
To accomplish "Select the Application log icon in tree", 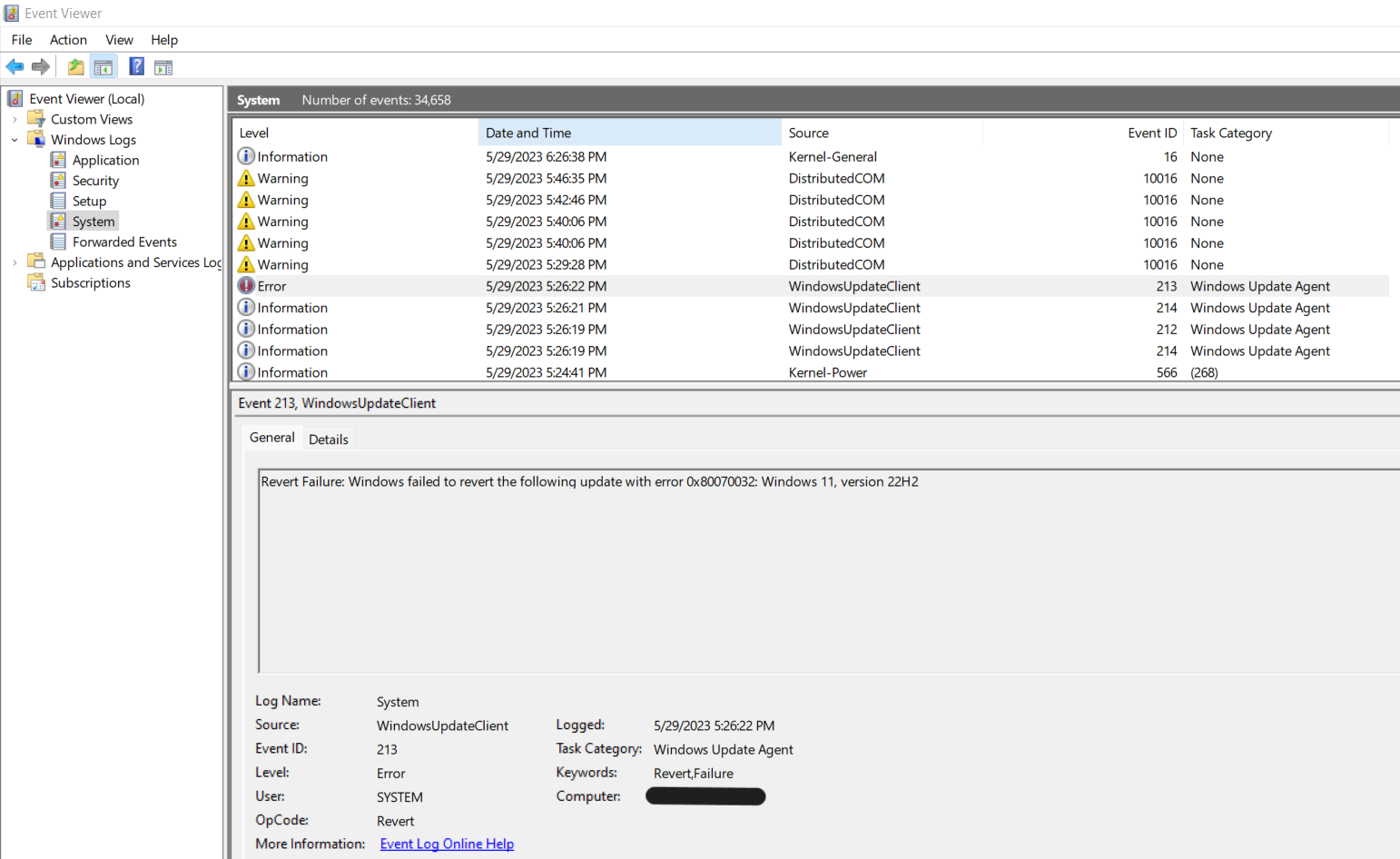I will tap(58, 160).
